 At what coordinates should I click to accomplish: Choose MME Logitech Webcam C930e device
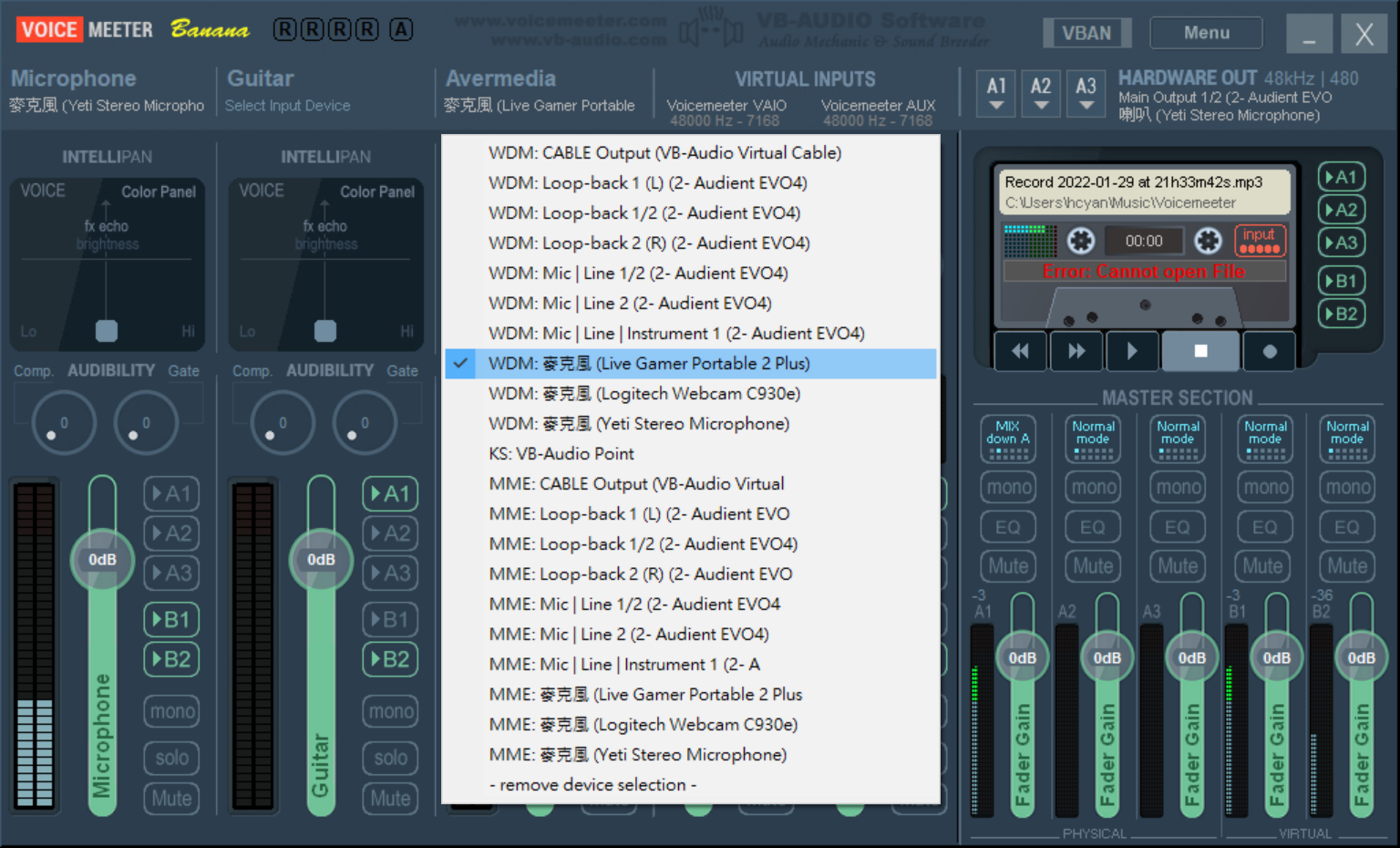point(691,725)
